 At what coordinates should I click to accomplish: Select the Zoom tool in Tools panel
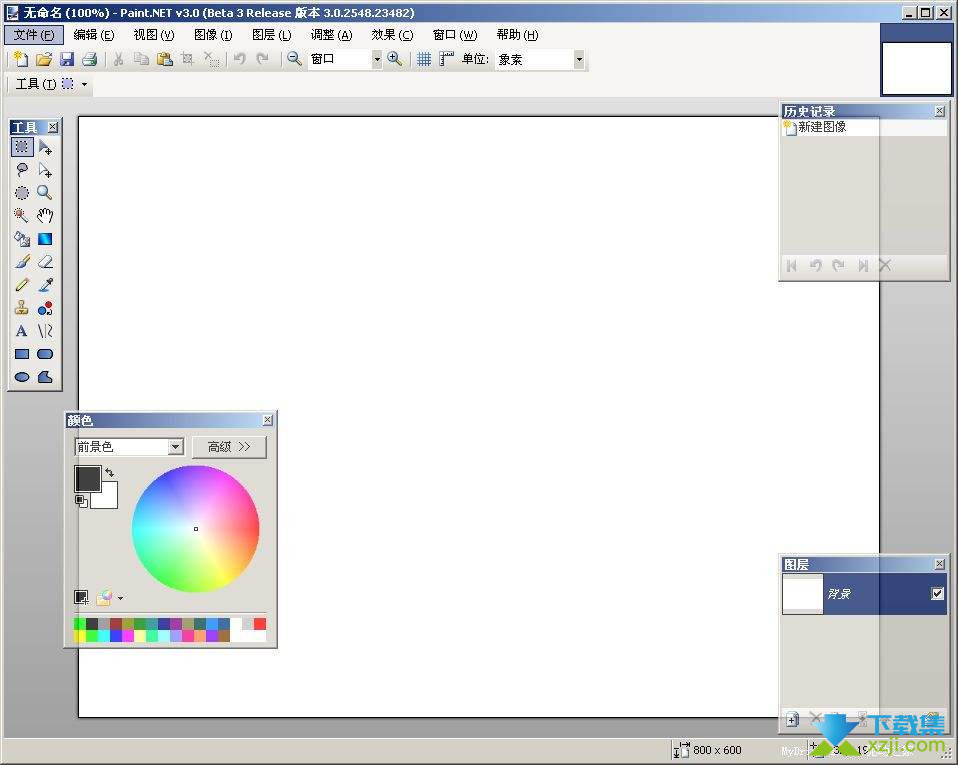click(x=45, y=193)
